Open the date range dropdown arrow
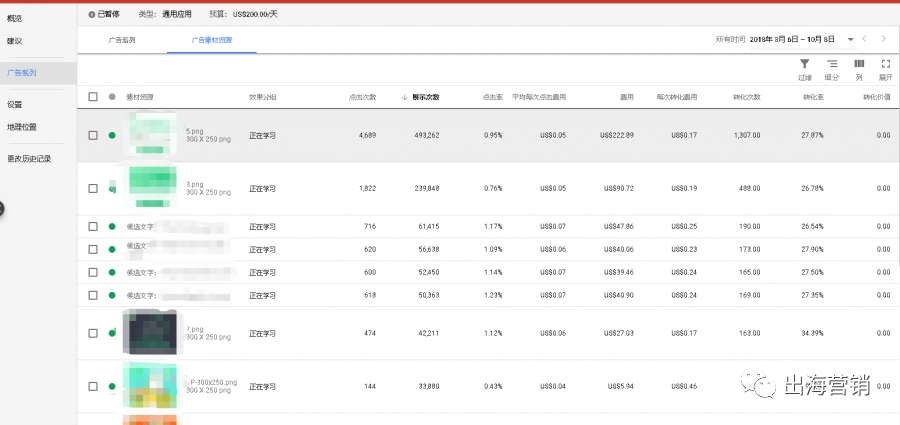This screenshot has width=900, height=425. [850, 40]
